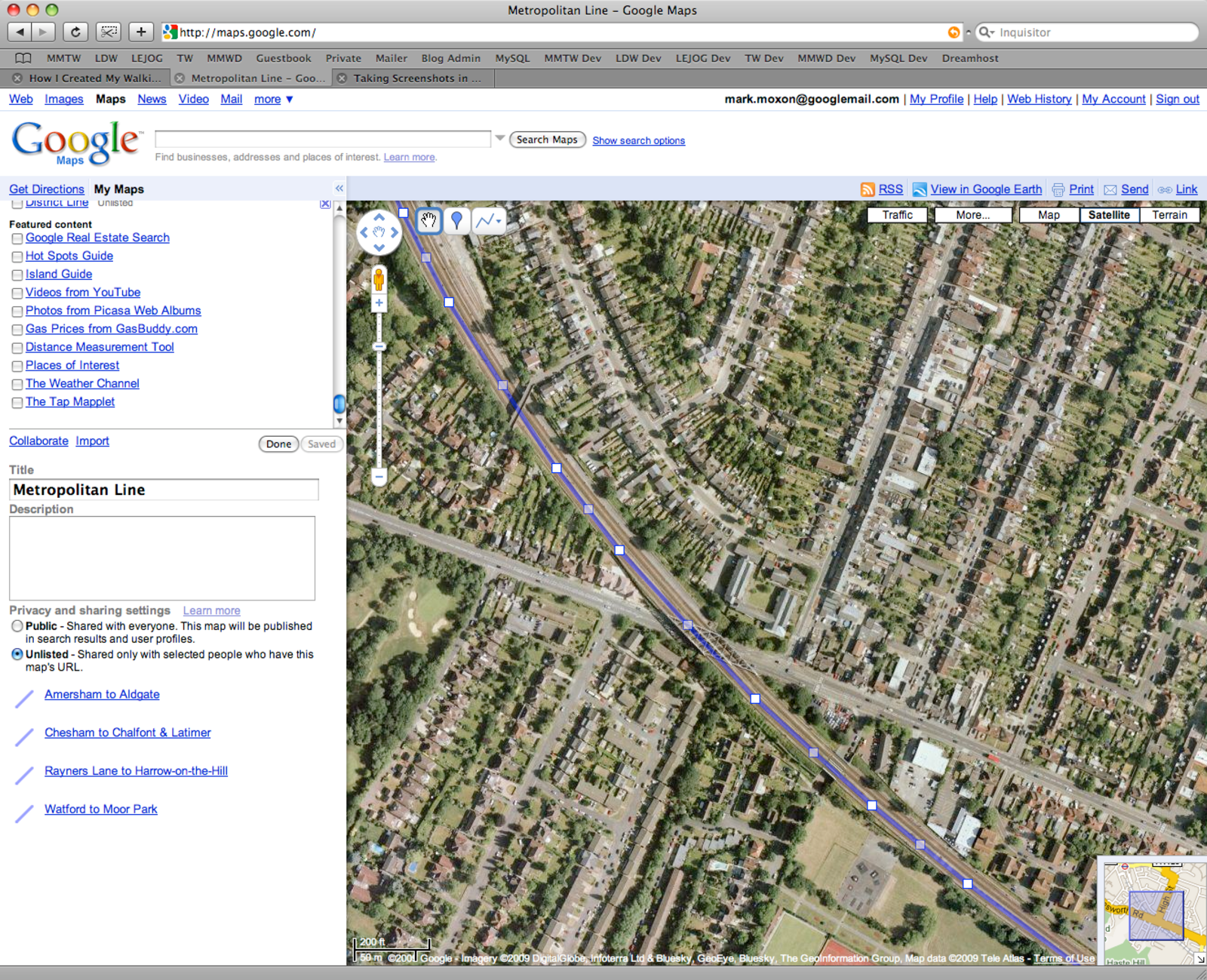This screenshot has height=980, width=1207.
Task: Click the zoom slider handle
Action: point(379,346)
